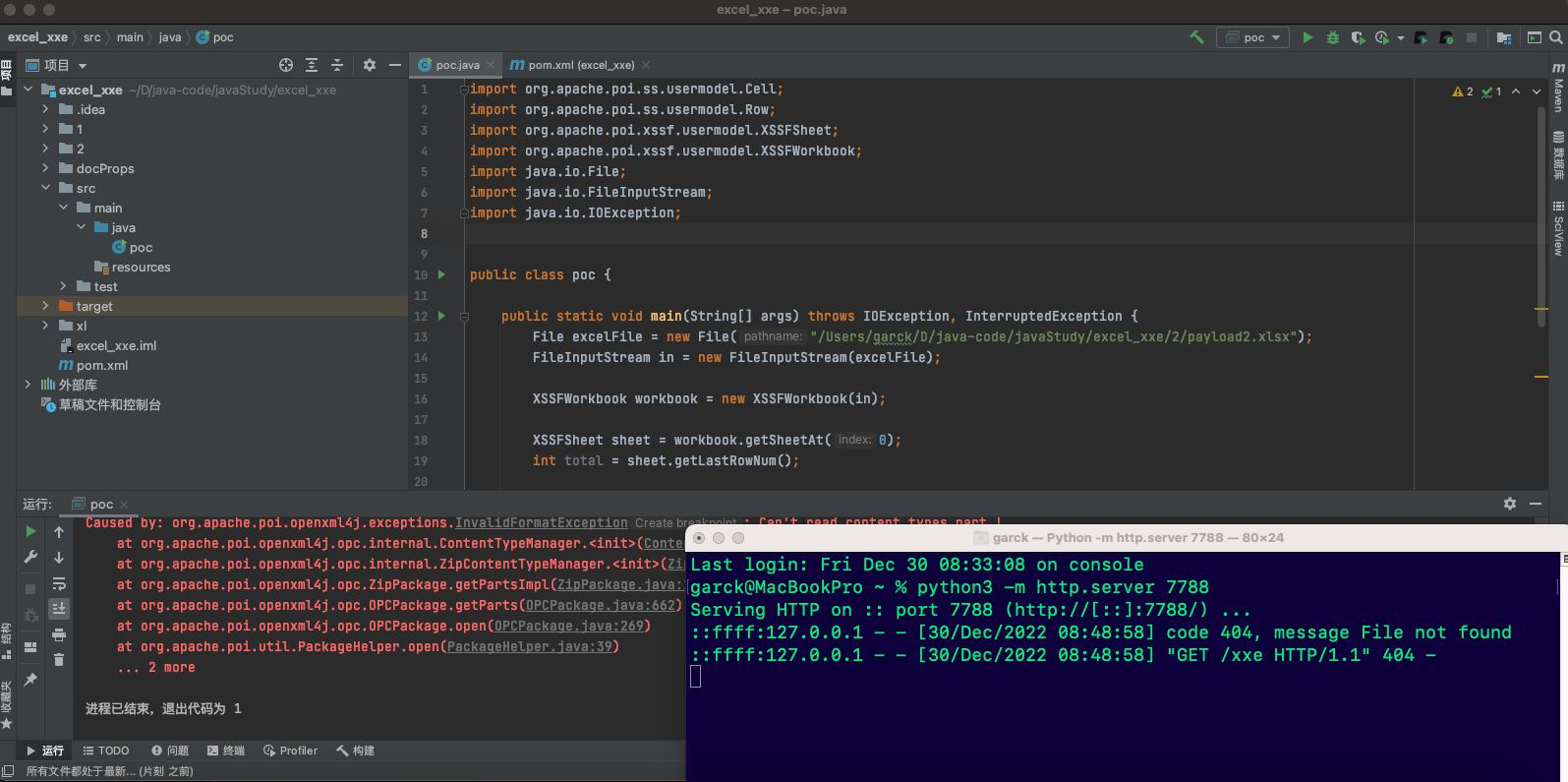The image size is (1568, 782).
Task: Open search everywhere magnifier
Action: pos(1556,37)
